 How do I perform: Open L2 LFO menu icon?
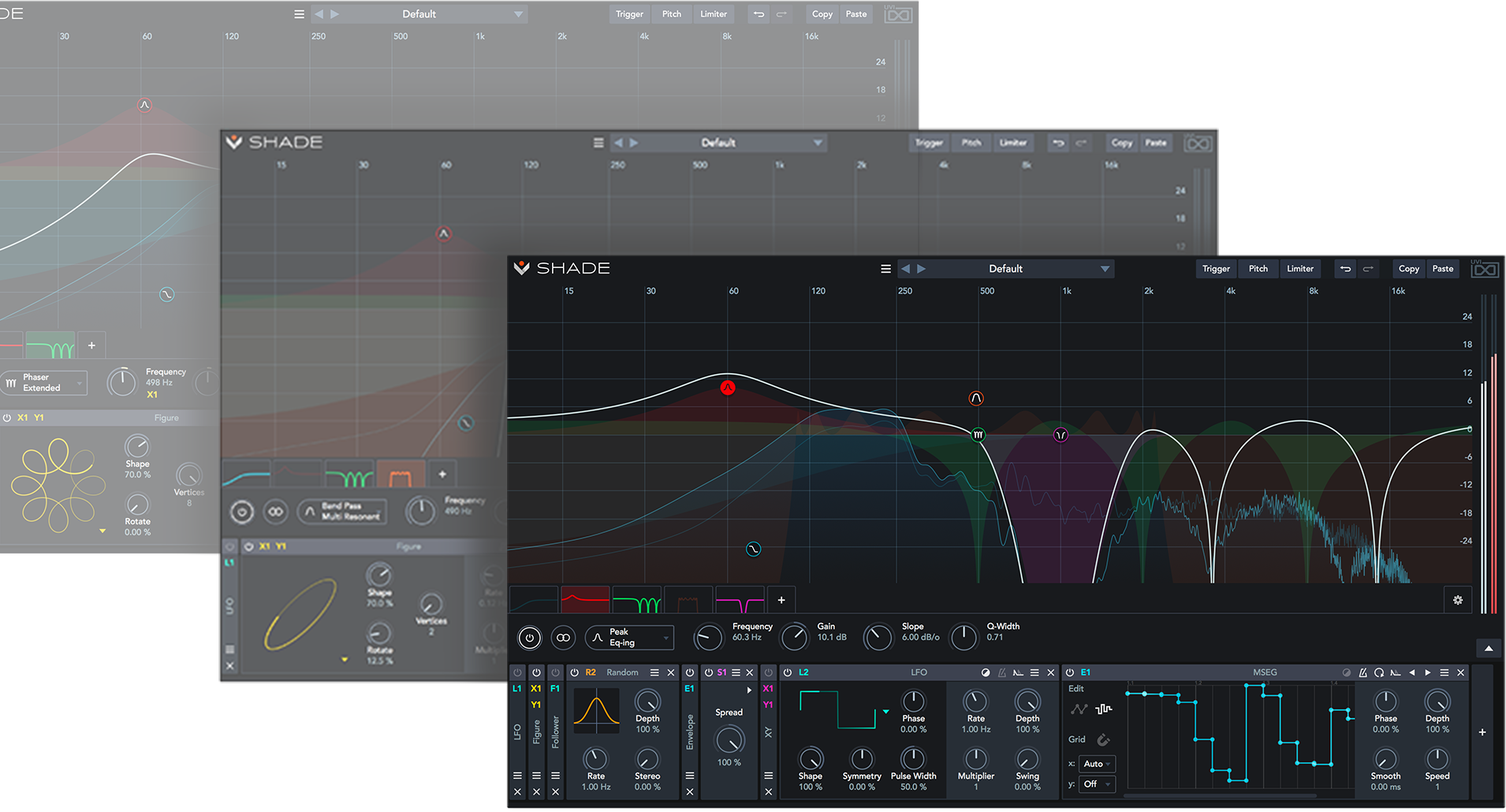point(1034,672)
